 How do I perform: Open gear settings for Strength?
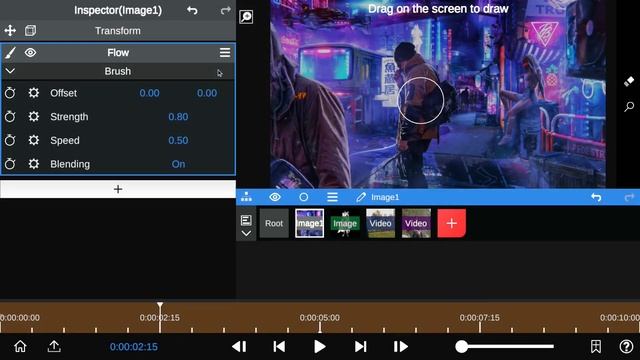(34, 117)
